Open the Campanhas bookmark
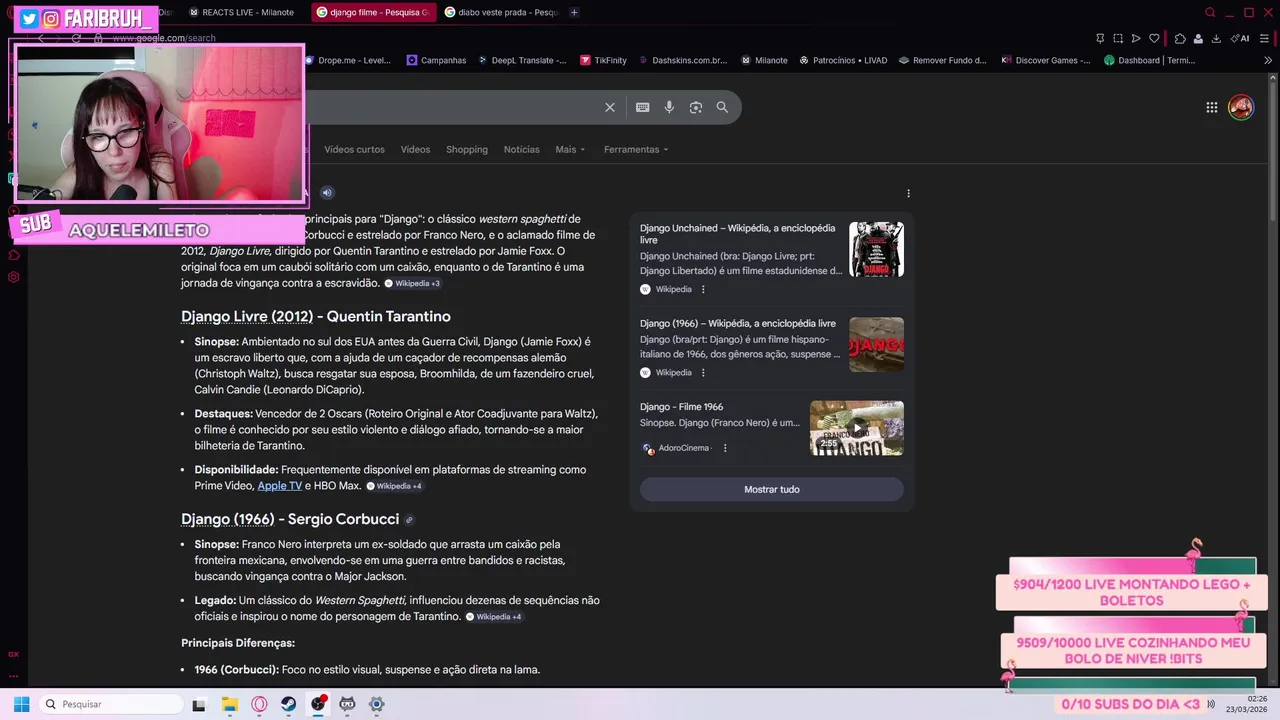Image resolution: width=1280 pixels, height=720 pixels. tap(436, 60)
